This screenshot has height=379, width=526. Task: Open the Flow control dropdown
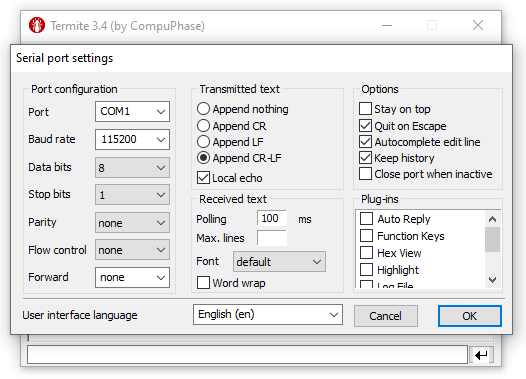coord(132,250)
